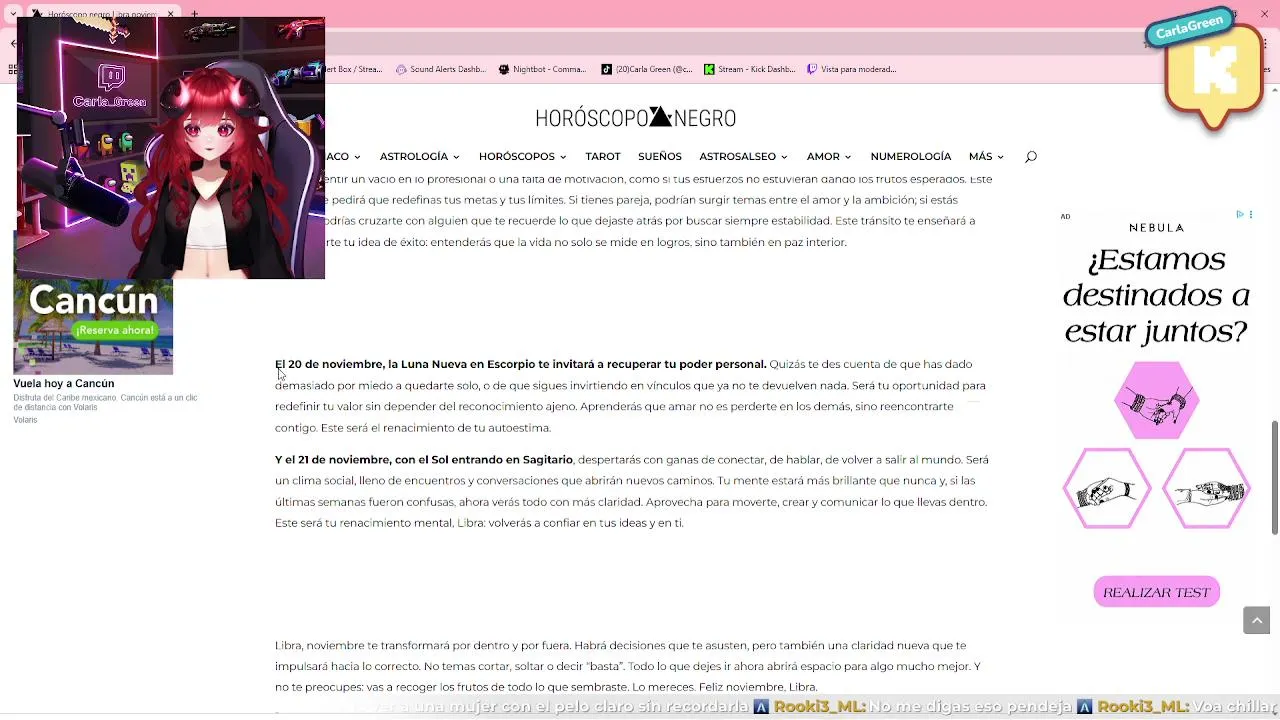Image resolution: width=1280 pixels, height=720 pixels.
Task: Expand the HORÓSCOPOS menu
Action: [x=522, y=156]
